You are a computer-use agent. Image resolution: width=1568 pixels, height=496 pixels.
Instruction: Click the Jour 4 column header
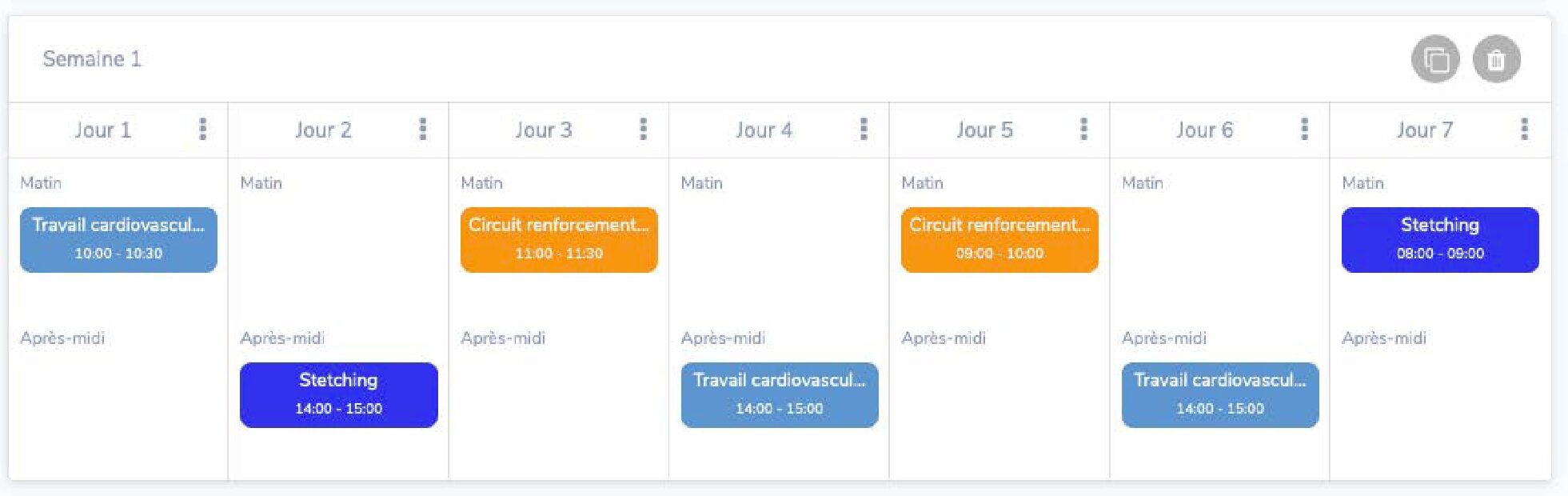(764, 130)
